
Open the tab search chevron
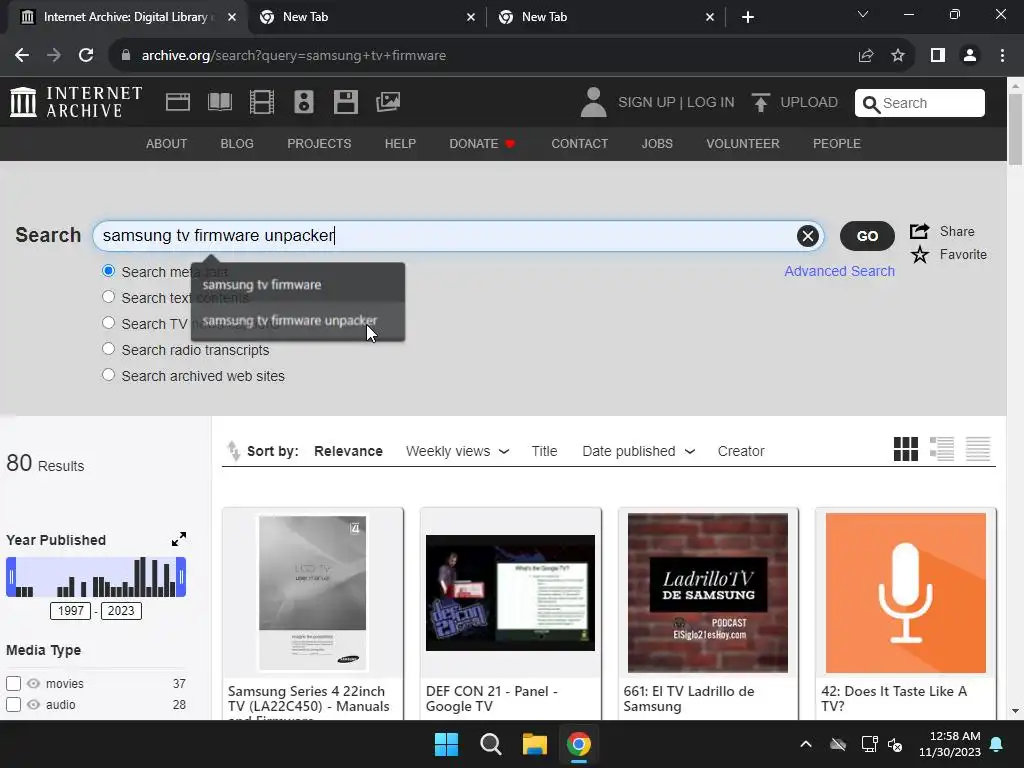[x=863, y=14]
